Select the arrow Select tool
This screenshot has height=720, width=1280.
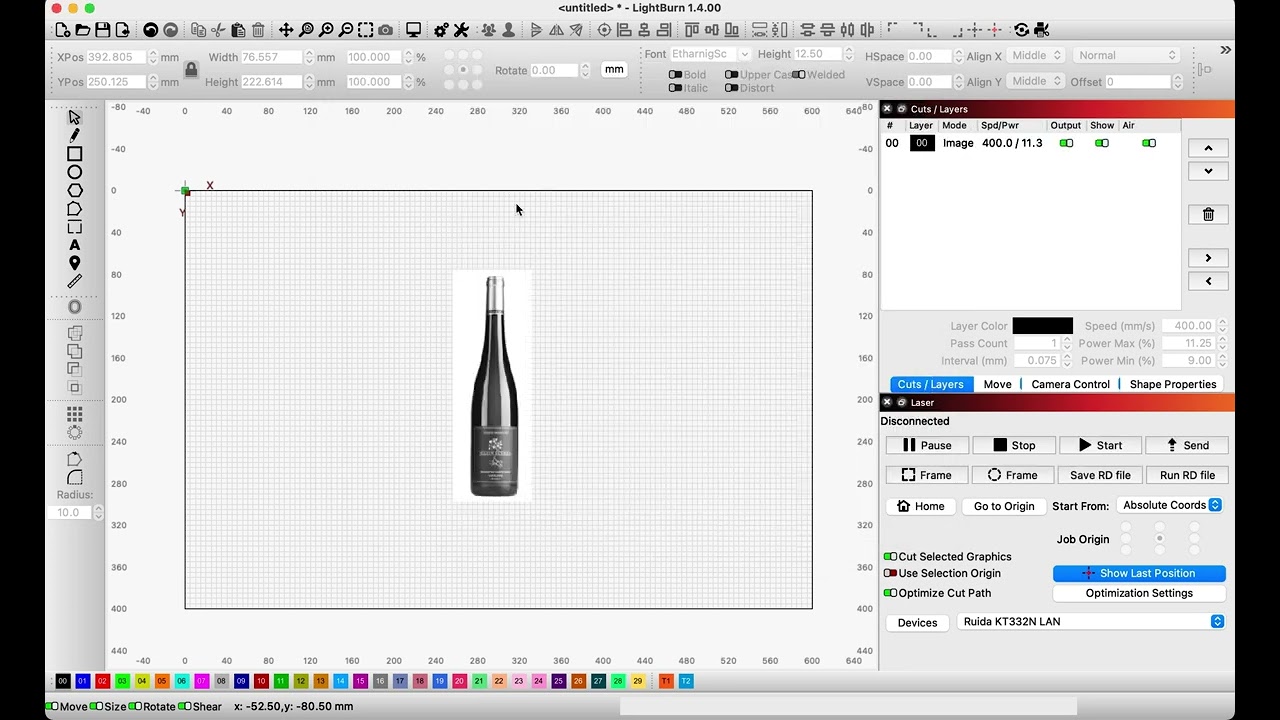(74, 117)
